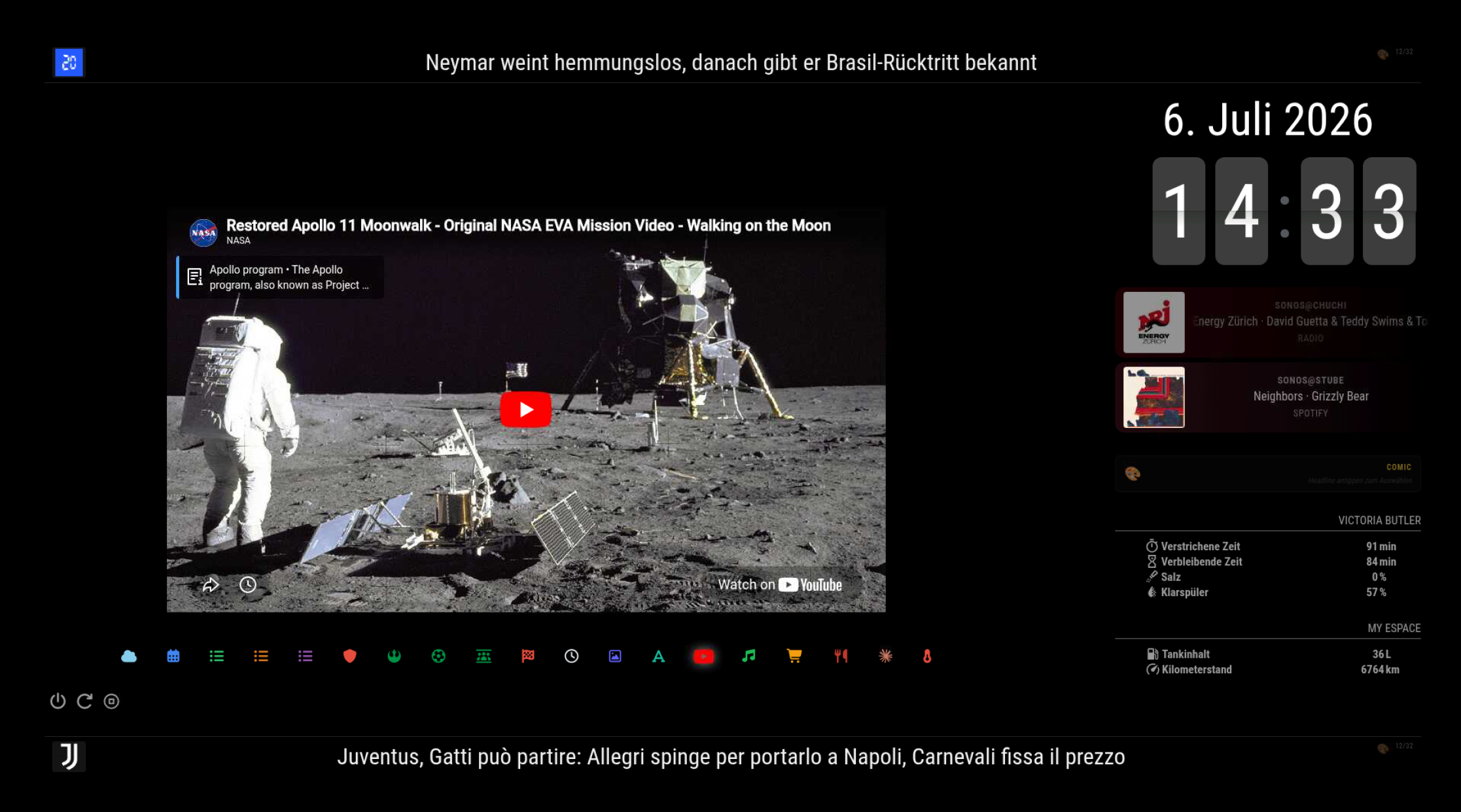Viewport: 1461px width, 812px height.
Task: Click the share arrow on the video
Action: pos(211,585)
